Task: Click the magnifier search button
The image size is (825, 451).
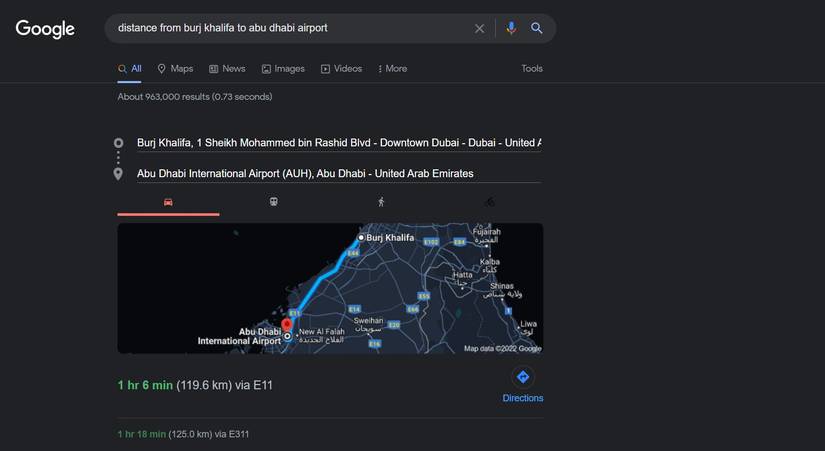Action: coord(537,28)
